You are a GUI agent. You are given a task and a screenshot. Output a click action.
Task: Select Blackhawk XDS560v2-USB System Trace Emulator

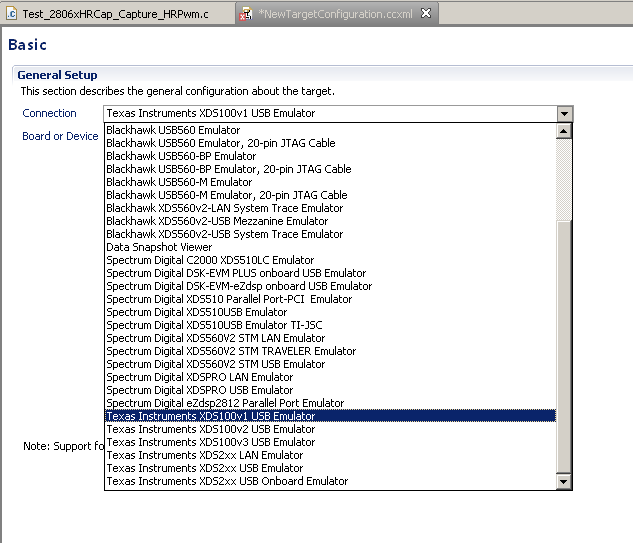(x=330, y=234)
